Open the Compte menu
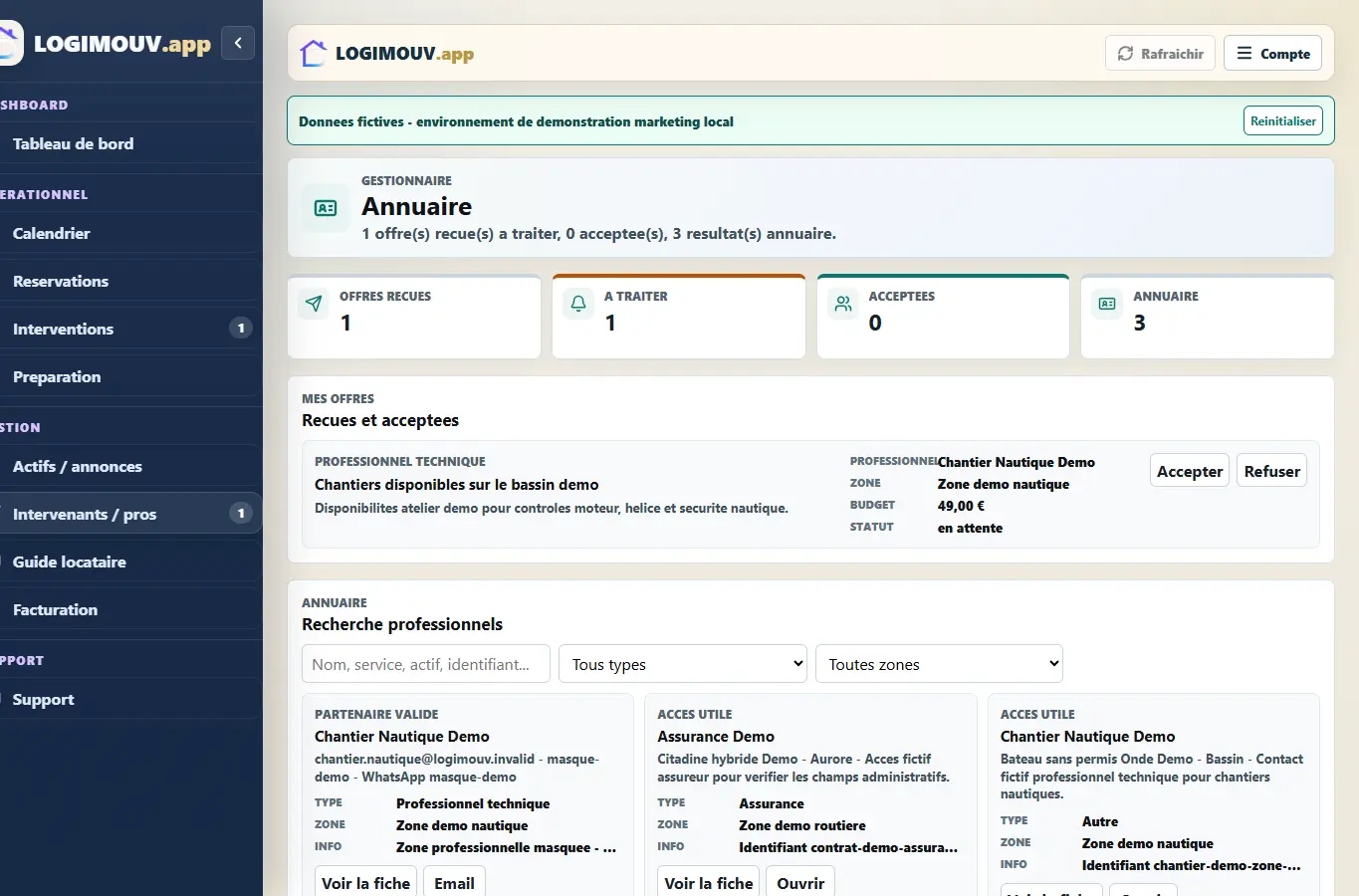 pyautogui.click(x=1272, y=54)
